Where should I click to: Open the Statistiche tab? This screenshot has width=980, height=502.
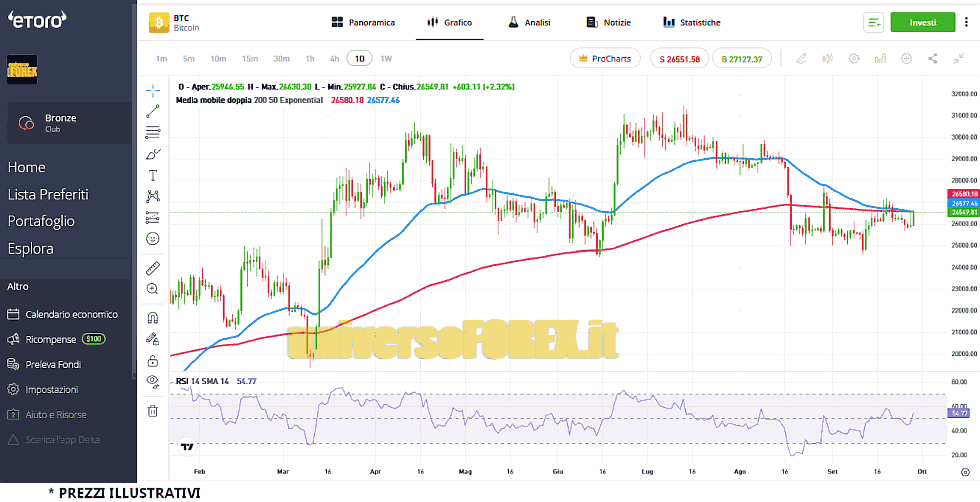click(x=691, y=22)
